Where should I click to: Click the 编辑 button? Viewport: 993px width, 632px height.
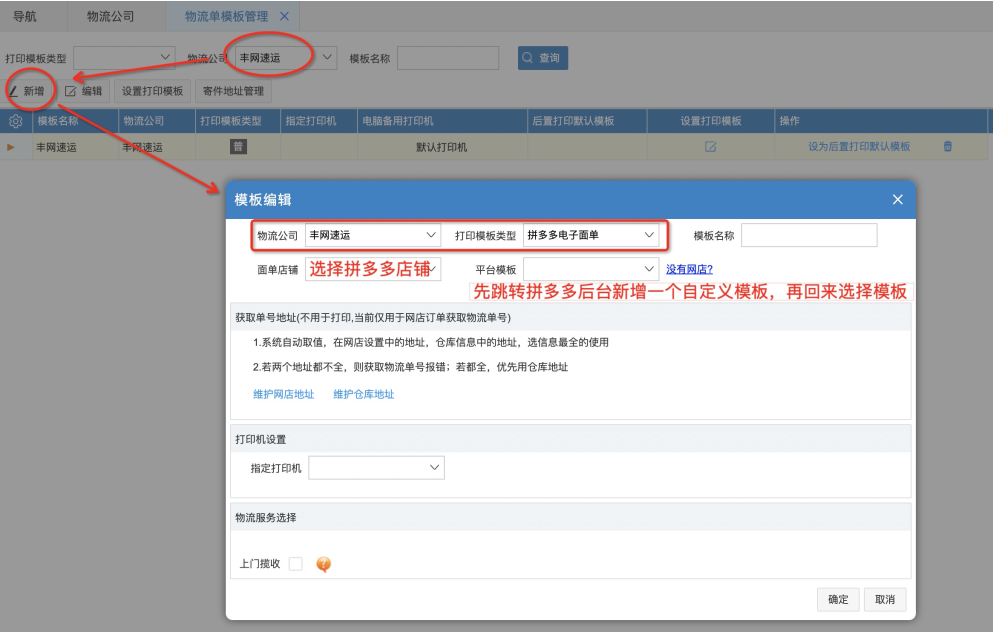[84, 91]
